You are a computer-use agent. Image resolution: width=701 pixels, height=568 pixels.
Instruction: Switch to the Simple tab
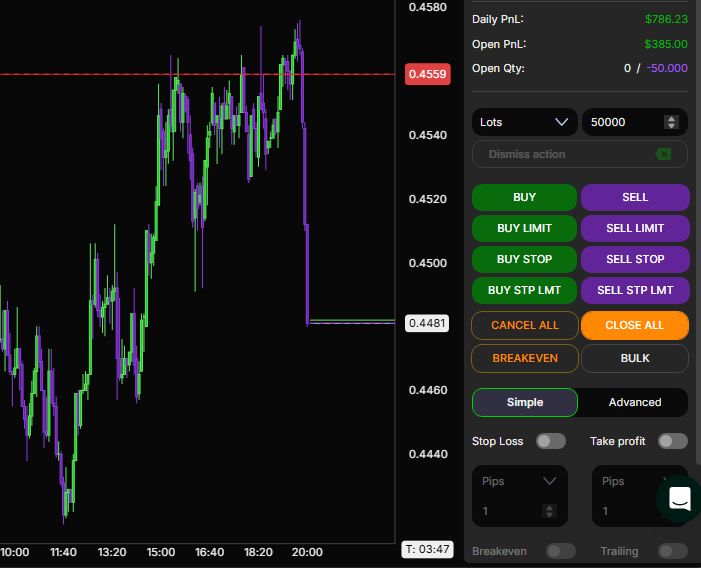(x=525, y=402)
